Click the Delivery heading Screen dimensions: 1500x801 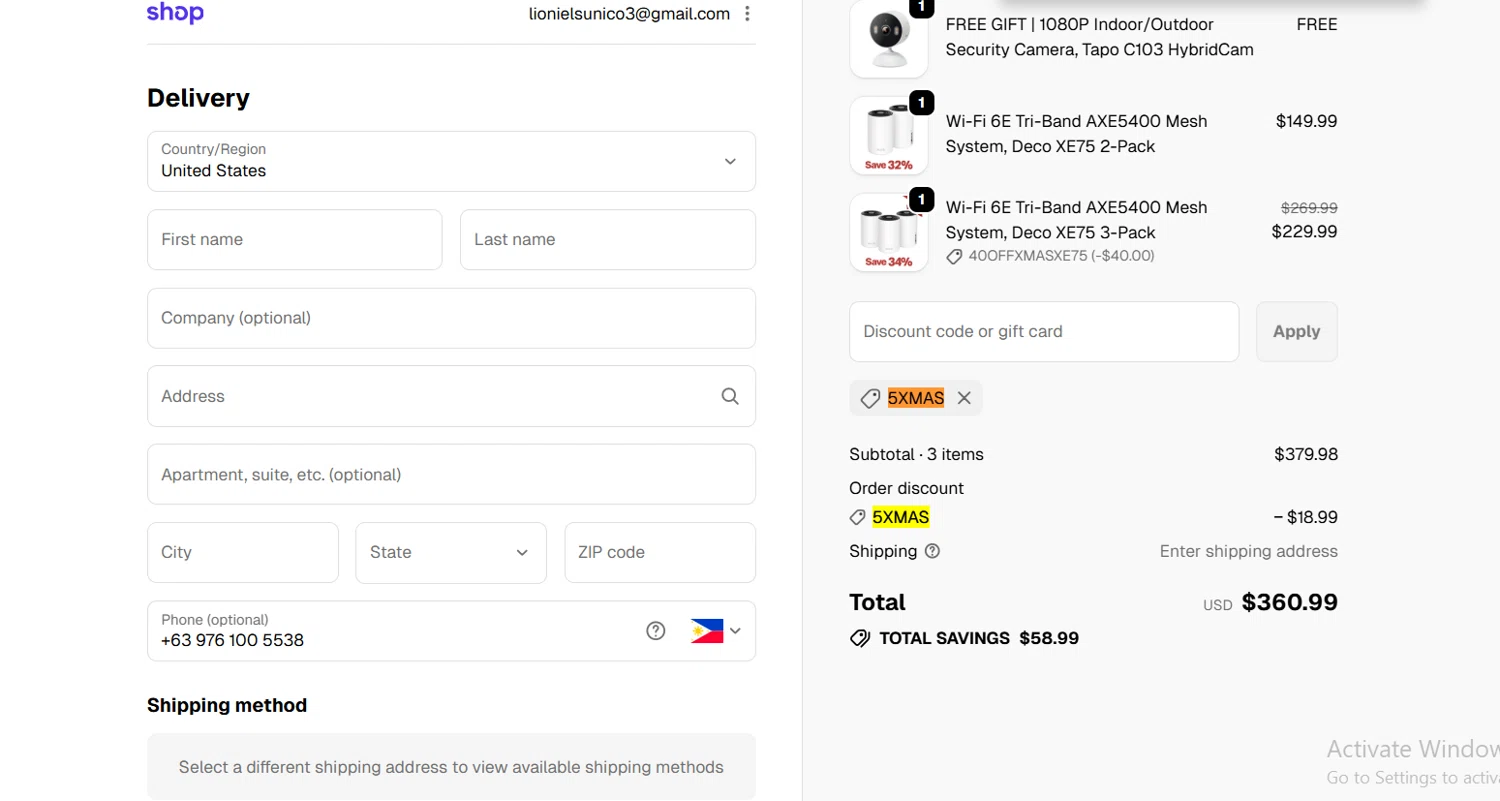coord(198,98)
